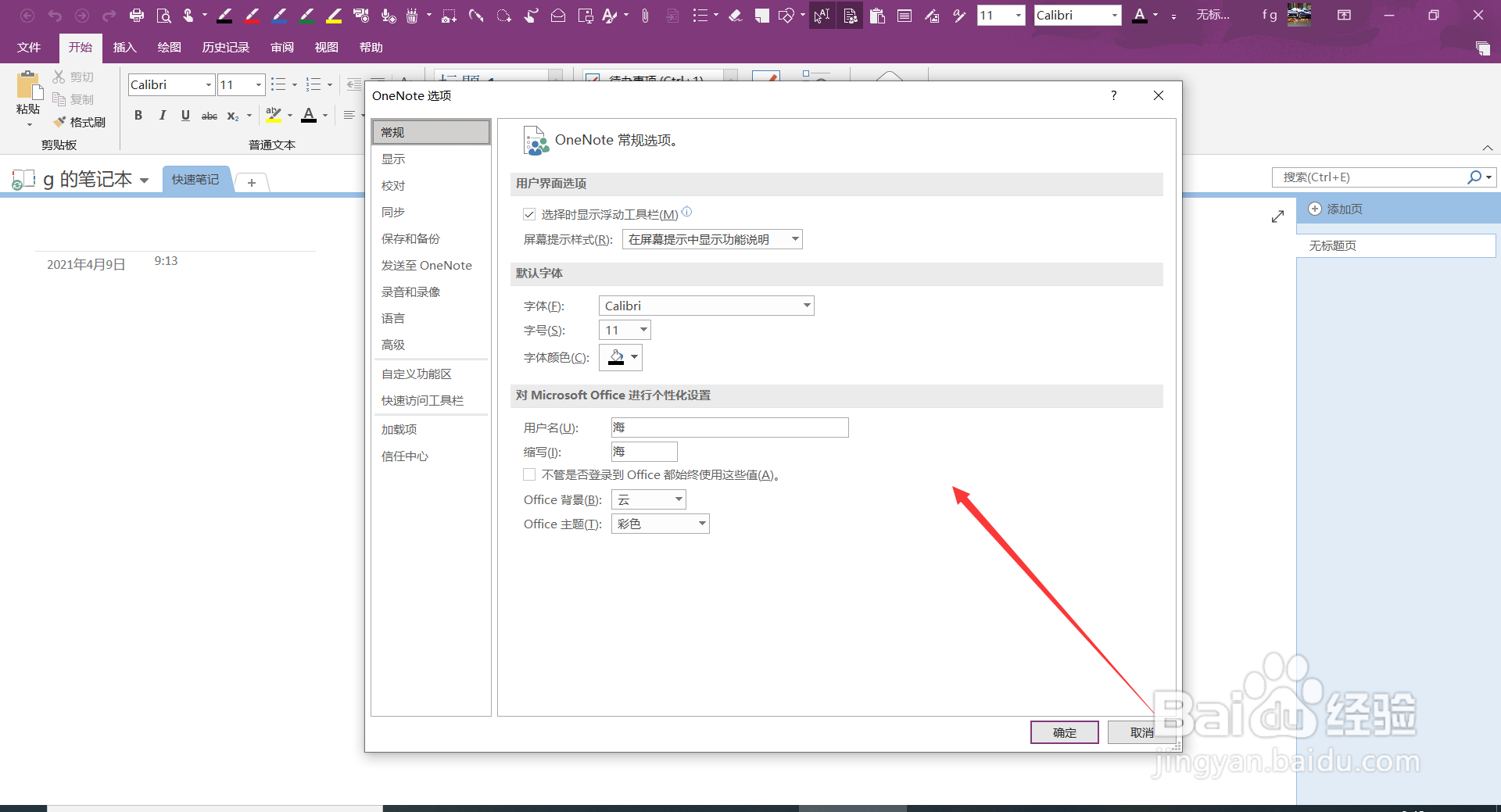The width and height of the screenshot is (1501, 812).
Task: Open the pen cup favorites icon
Action: point(413,15)
